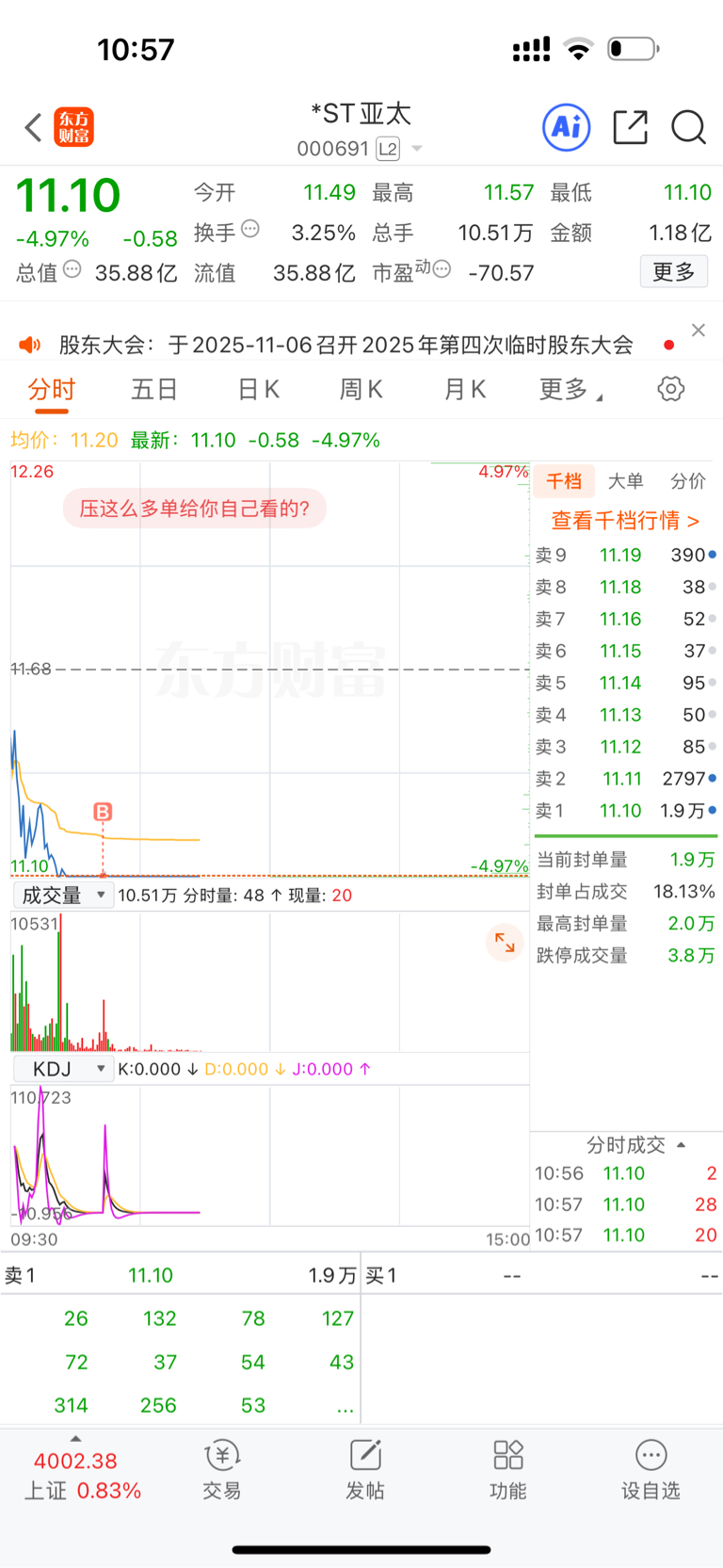The width and height of the screenshot is (723, 1568).
Task: Tap the expand chart fullscreen icon
Action: pyautogui.click(x=505, y=942)
